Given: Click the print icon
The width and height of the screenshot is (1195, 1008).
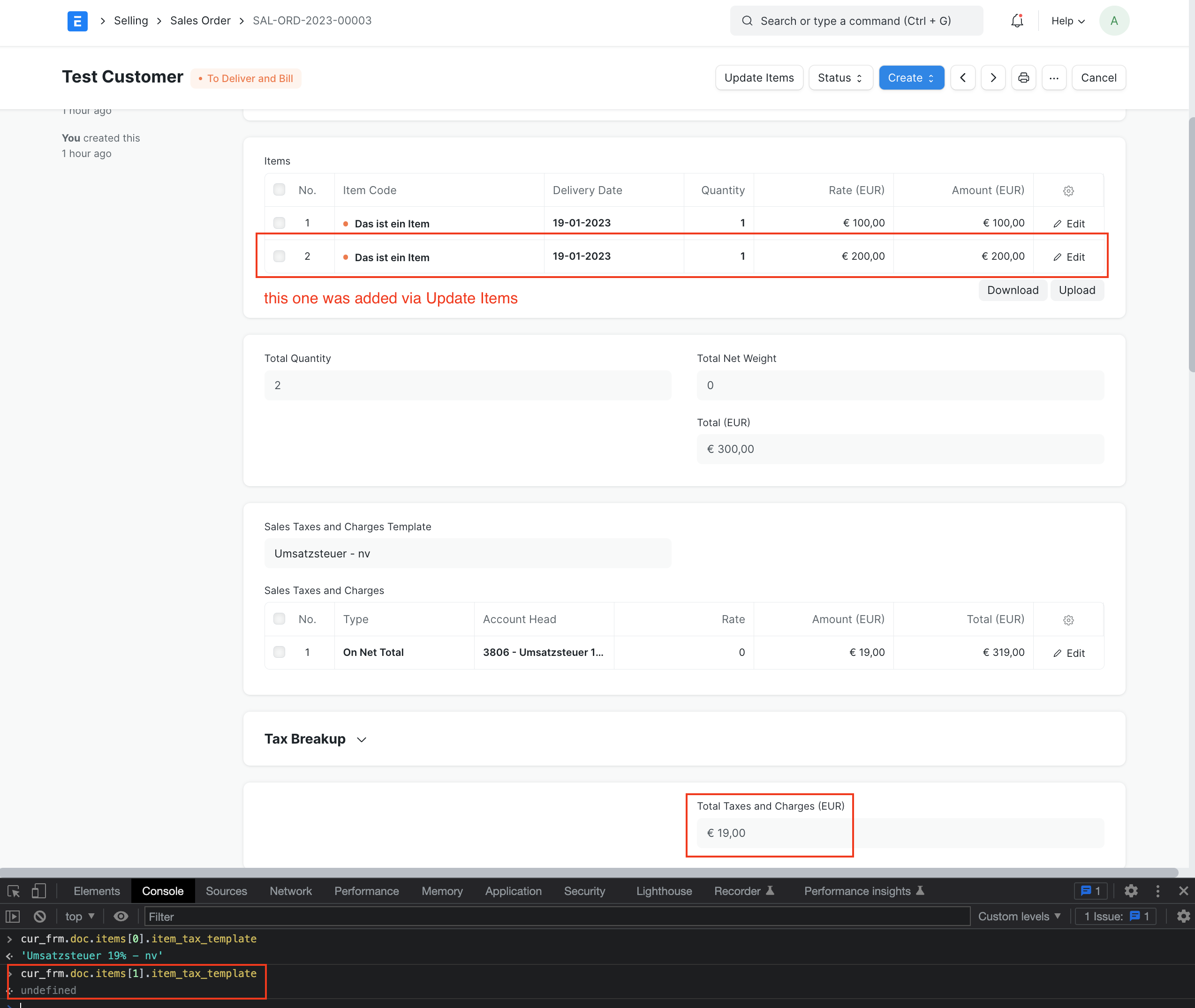Looking at the screenshot, I should (1023, 78).
